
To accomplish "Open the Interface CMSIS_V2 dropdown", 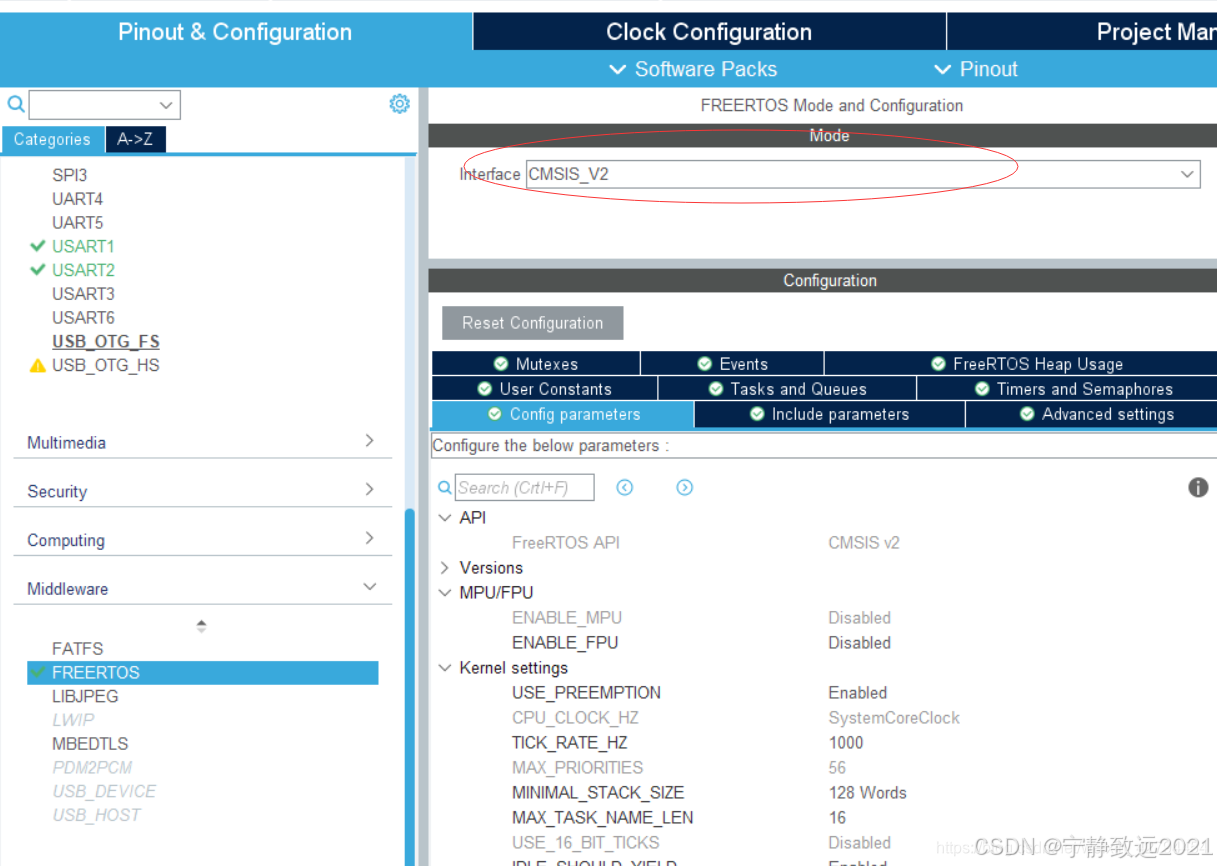I will [1187, 173].
